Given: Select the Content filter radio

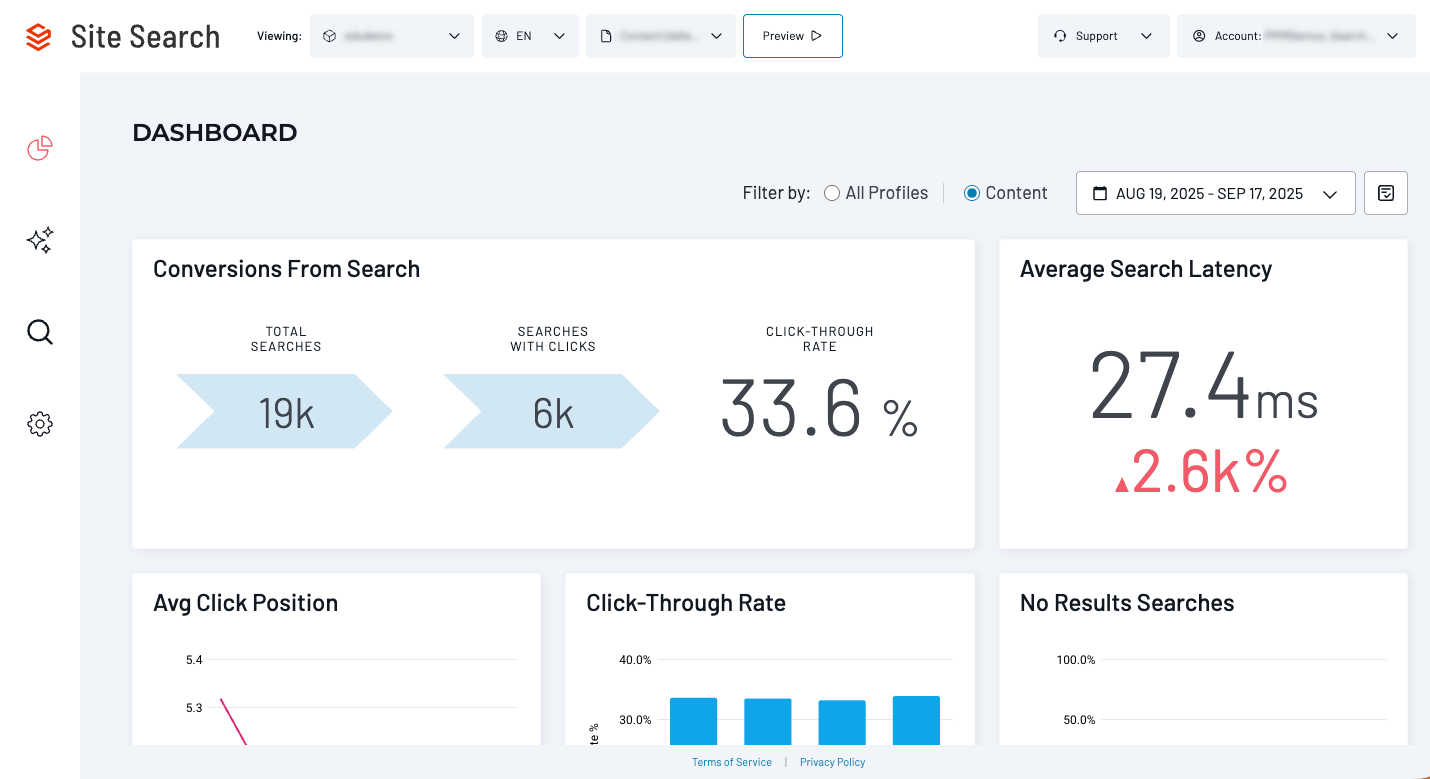Looking at the screenshot, I should coord(971,193).
